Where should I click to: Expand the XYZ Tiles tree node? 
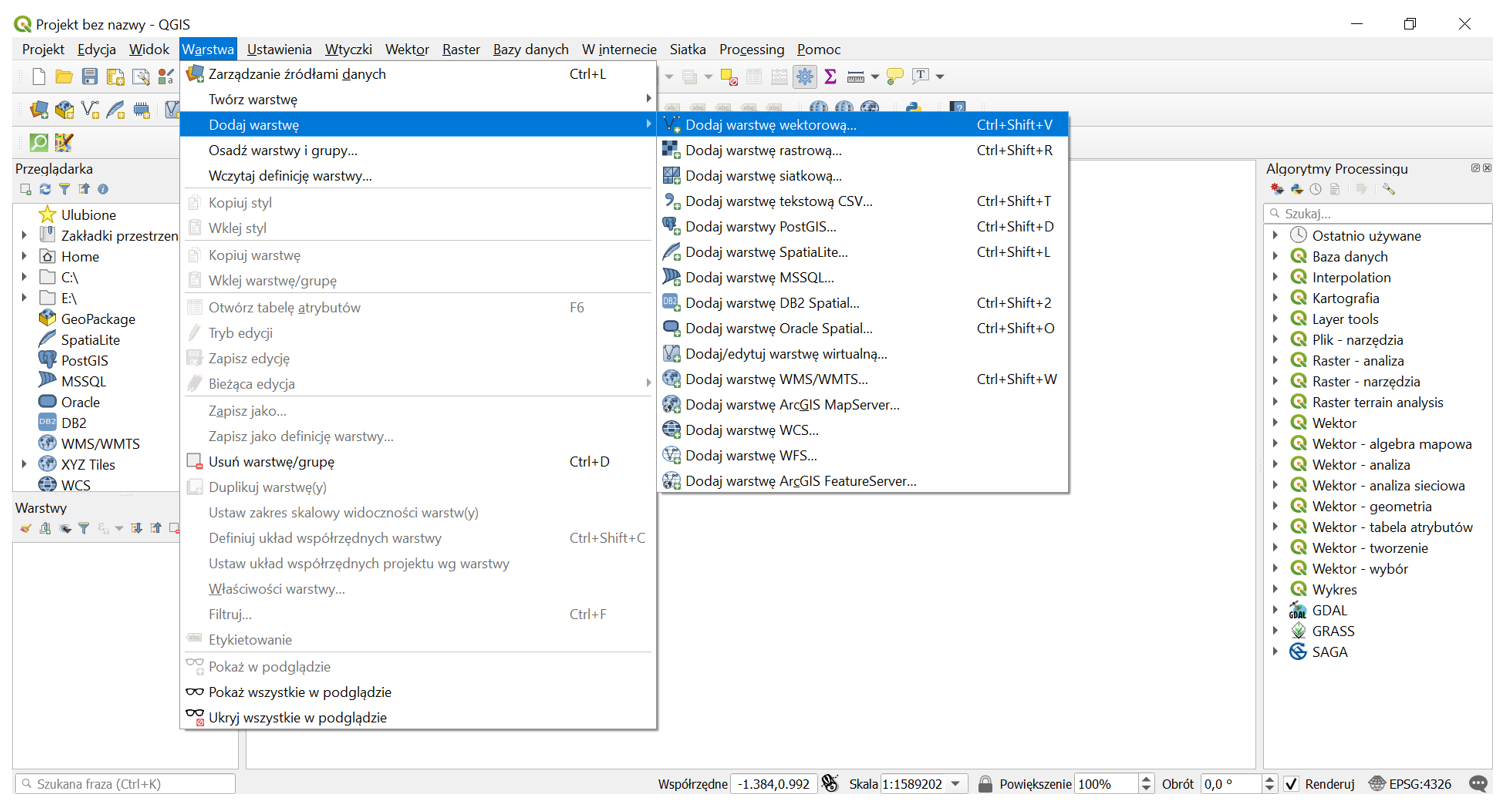tap(24, 465)
